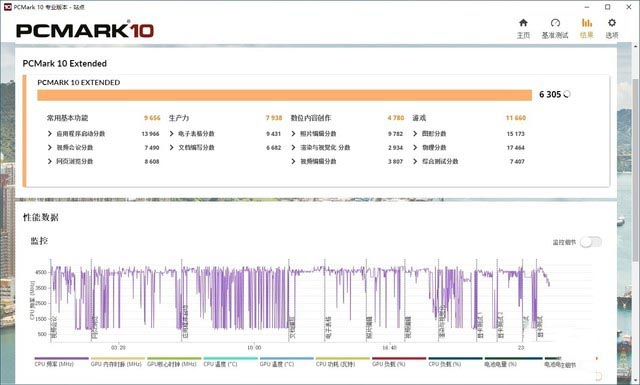Click the orange arrow after the chart legend
This screenshot has width=640, height=385.
point(597,358)
